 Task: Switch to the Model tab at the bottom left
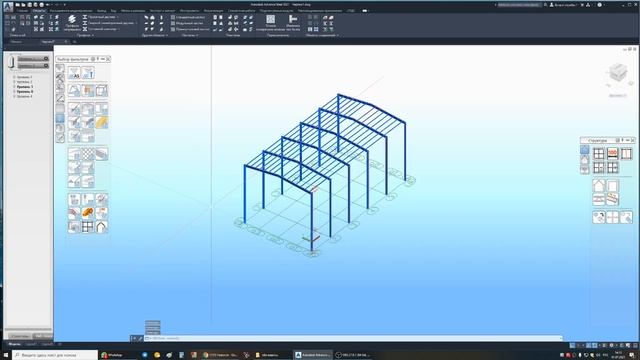point(14,344)
